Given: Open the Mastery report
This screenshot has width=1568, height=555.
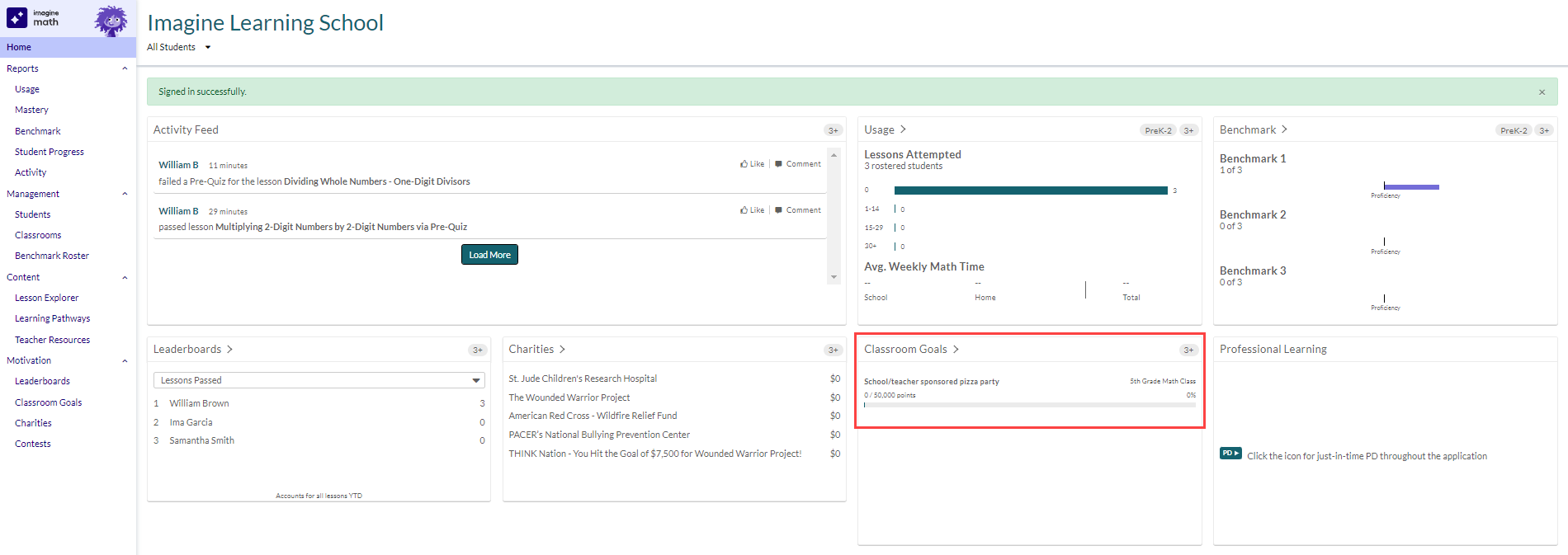Looking at the screenshot, I should (x=31, y=110).
